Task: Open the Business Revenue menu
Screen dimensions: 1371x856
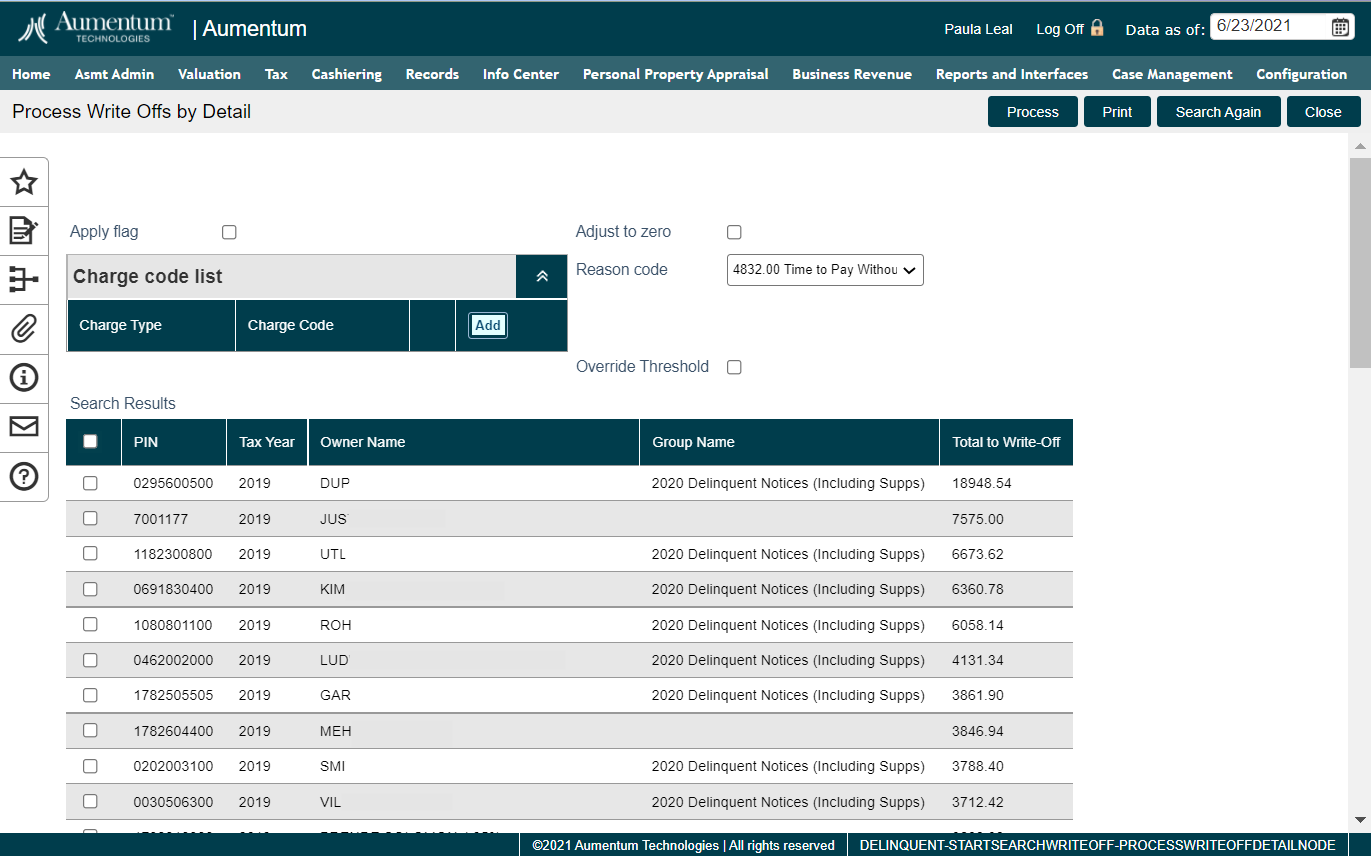Action: pyautogui.click(x=852, y=74)
